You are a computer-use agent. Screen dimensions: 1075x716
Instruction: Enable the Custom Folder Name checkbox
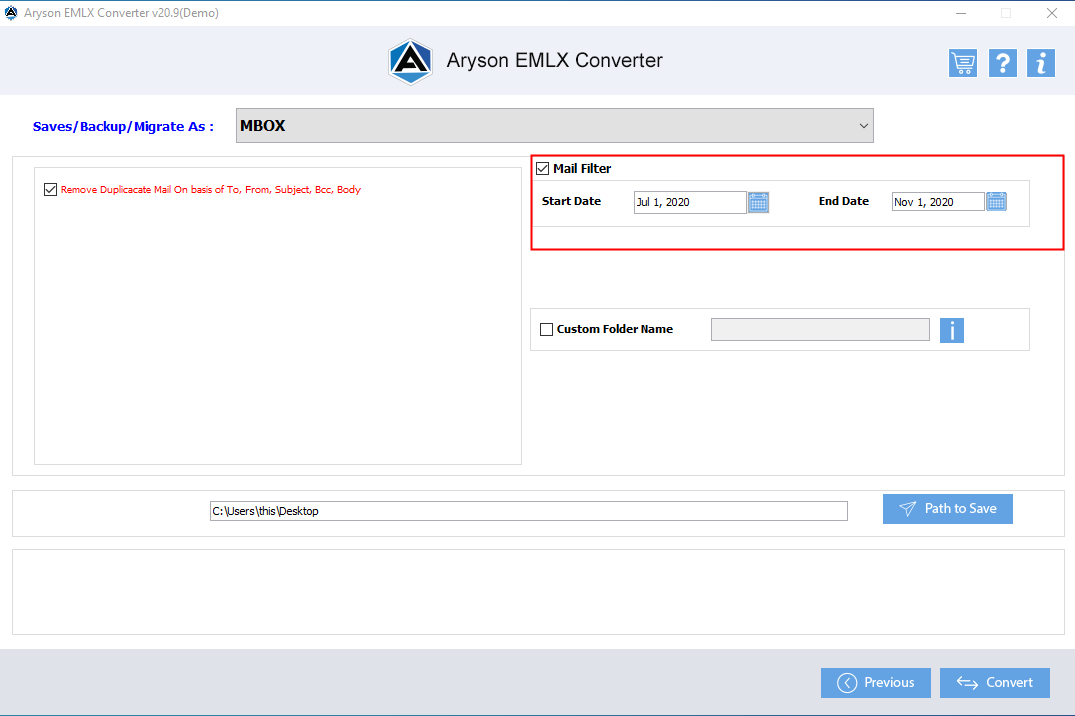546,329
